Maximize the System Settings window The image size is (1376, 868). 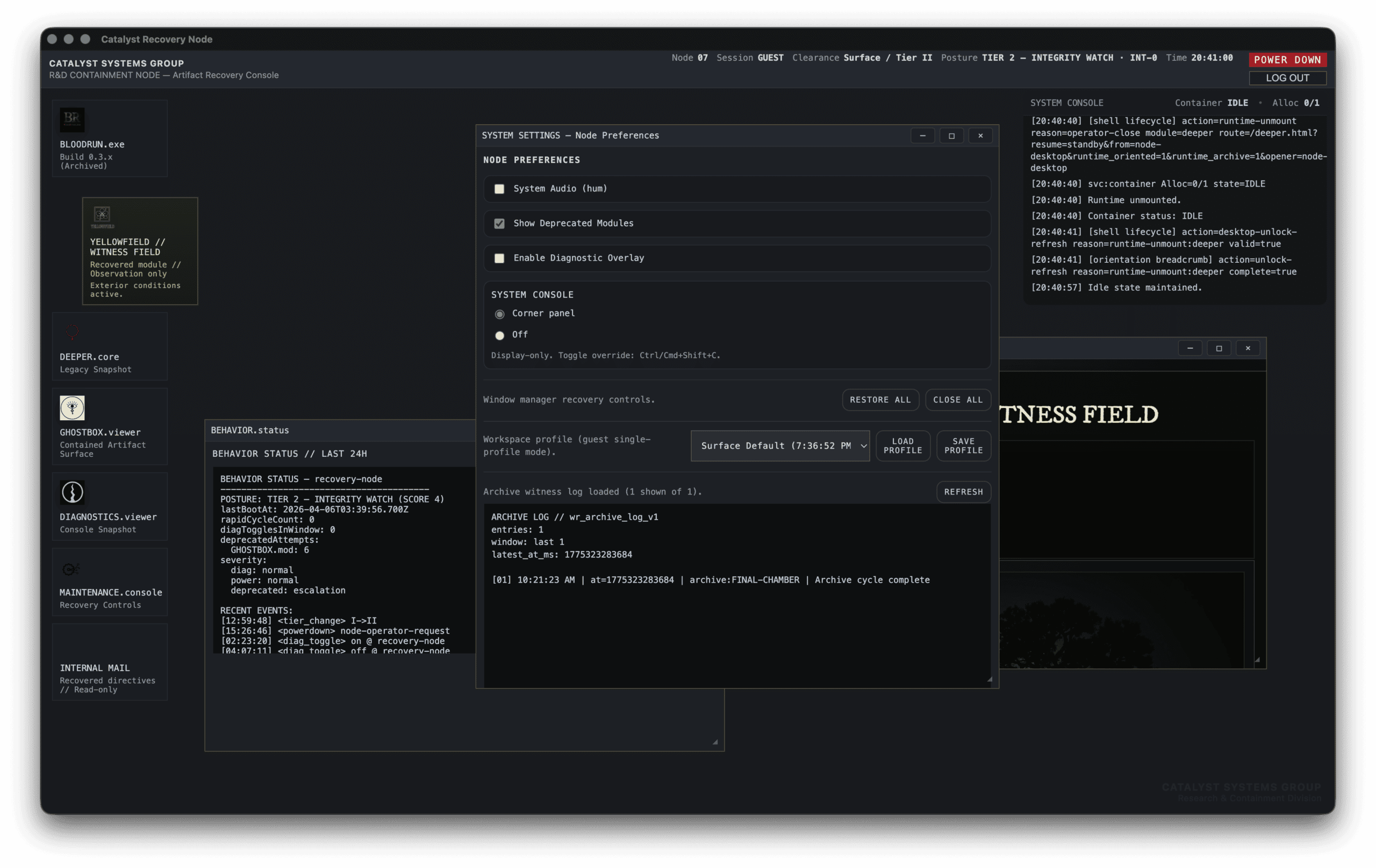point(951,135)
